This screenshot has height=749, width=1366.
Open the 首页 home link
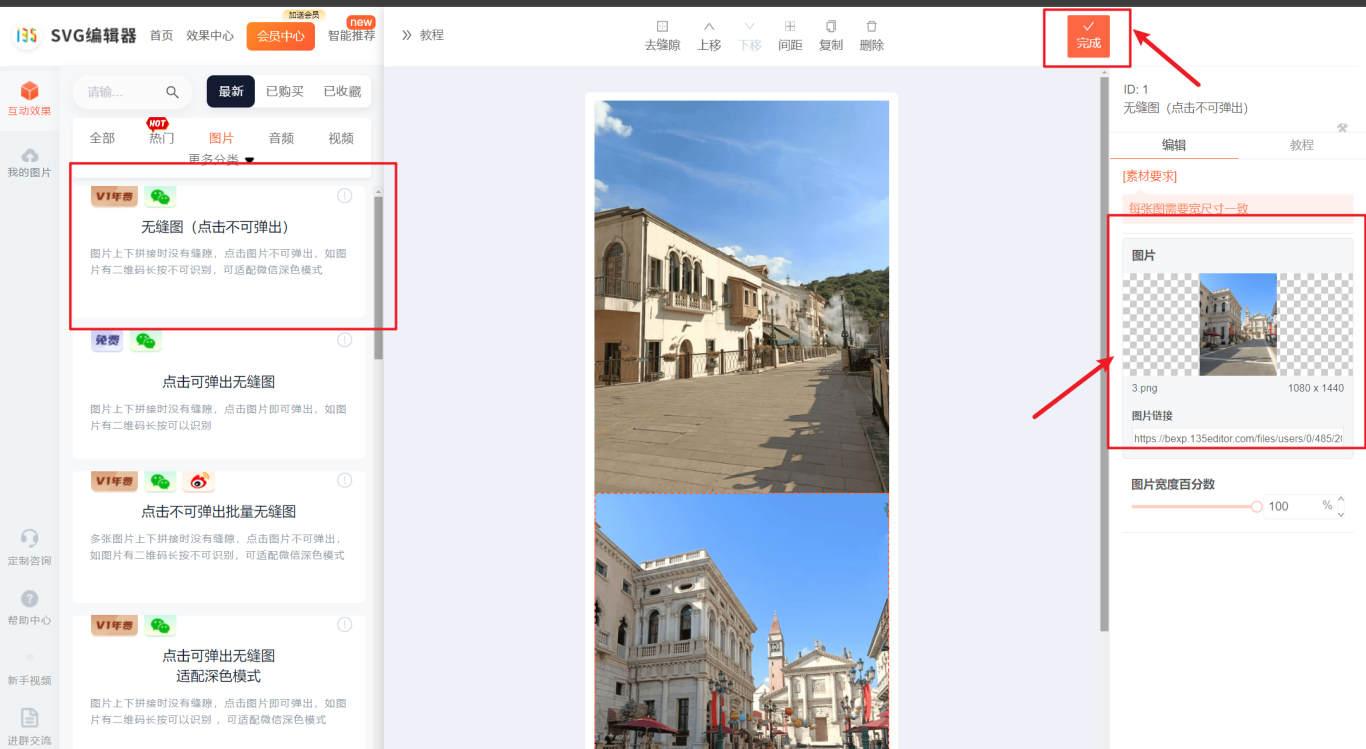coord(161,35)
